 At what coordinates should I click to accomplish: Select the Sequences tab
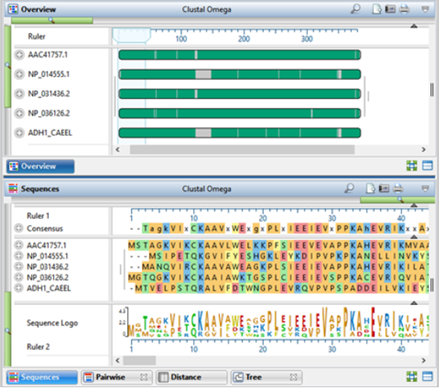coord(42,377)
